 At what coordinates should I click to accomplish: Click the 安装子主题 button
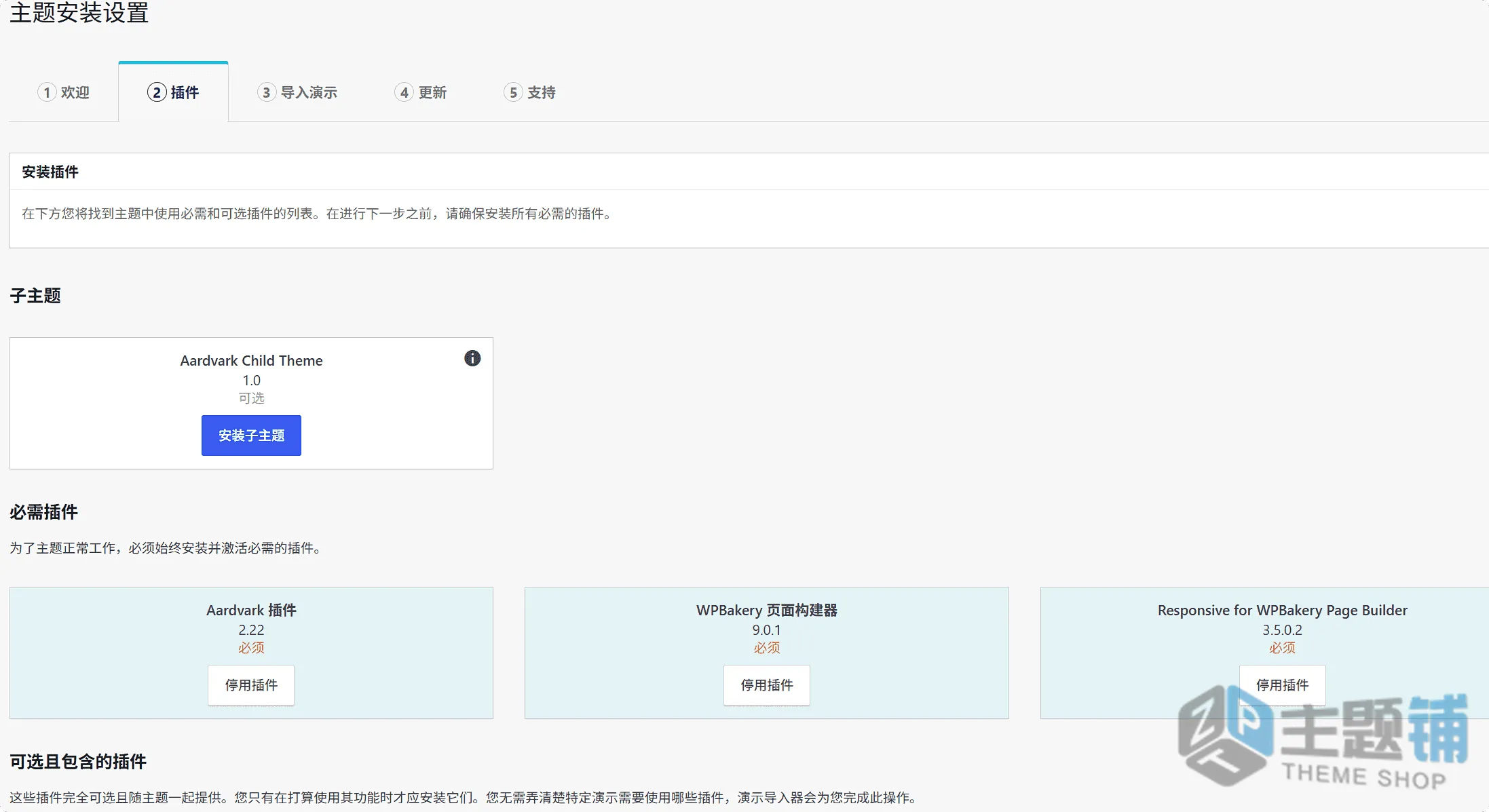251,436
